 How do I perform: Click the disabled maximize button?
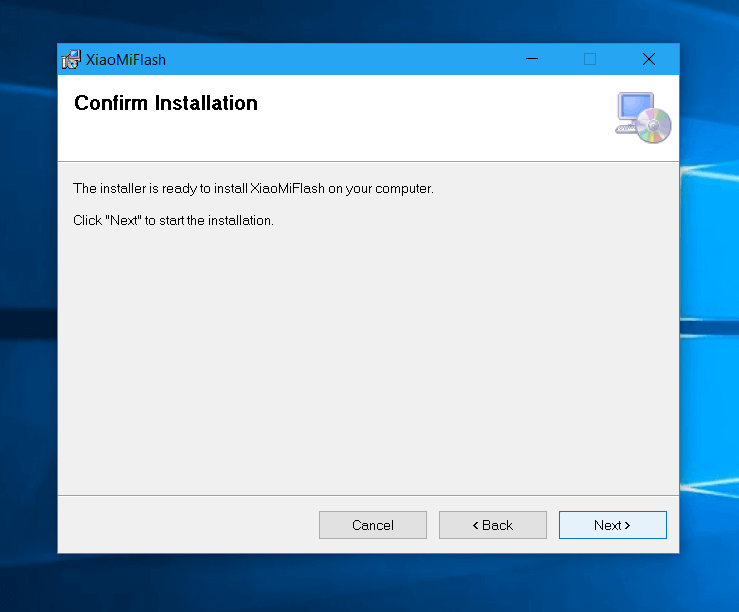point(590,59)
